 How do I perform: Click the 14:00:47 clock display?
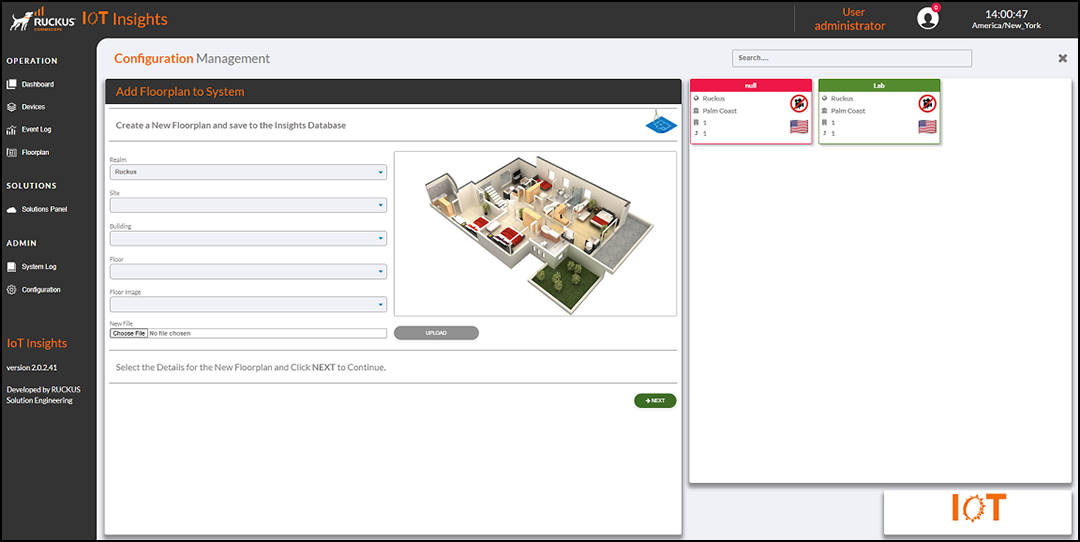(1006, 14)
